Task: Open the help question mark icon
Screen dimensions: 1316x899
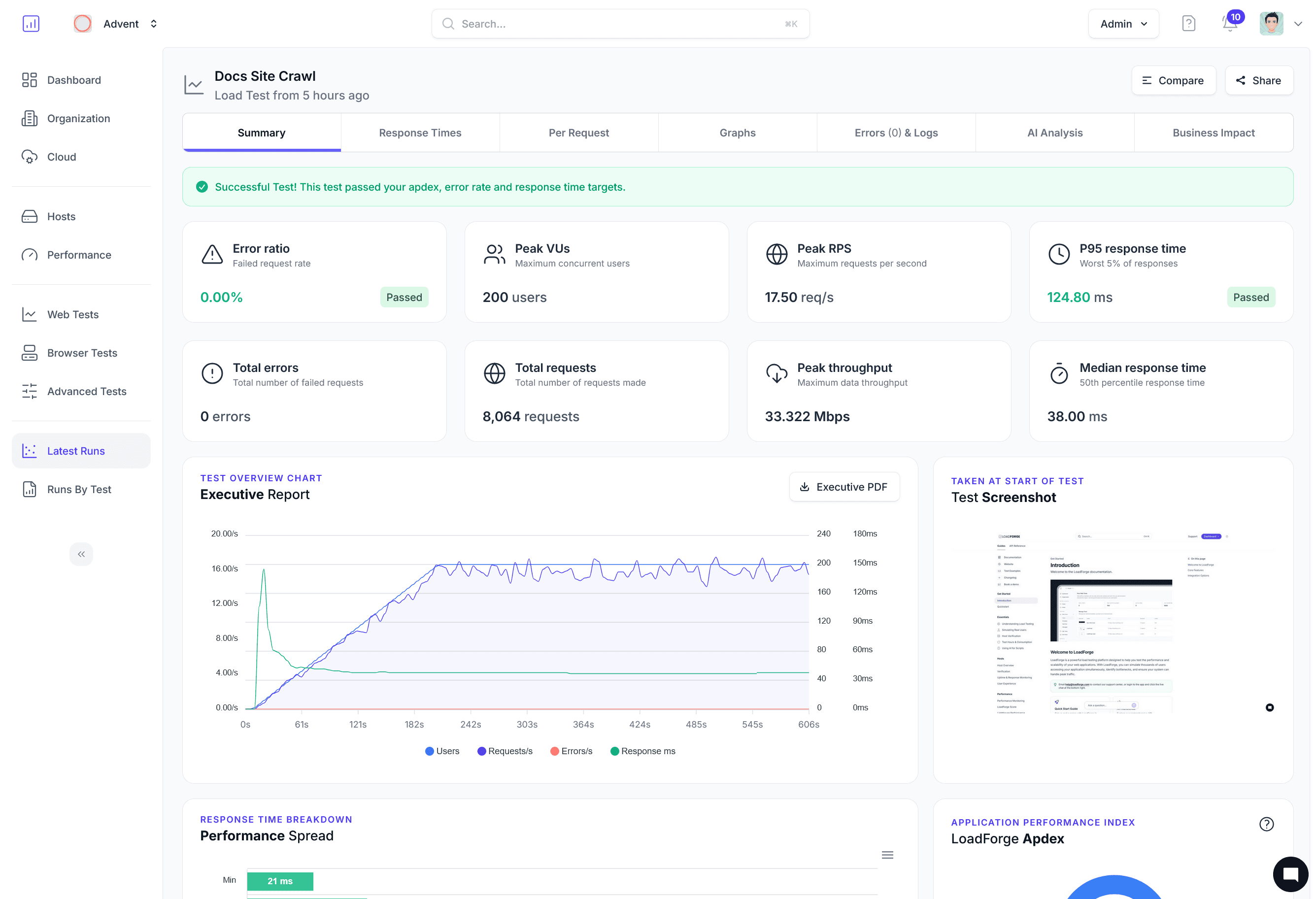Action: (x=1188, y=23)
